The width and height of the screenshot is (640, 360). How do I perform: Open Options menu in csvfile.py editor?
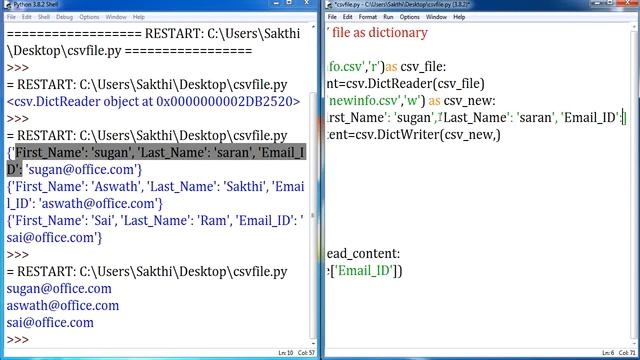409,17
